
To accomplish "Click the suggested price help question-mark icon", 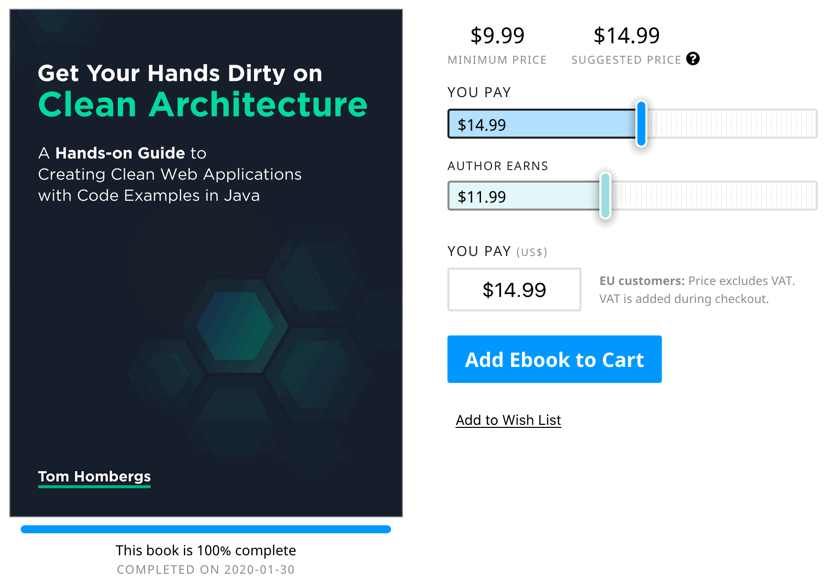I will pyautogui.click(x=693, y=59).
